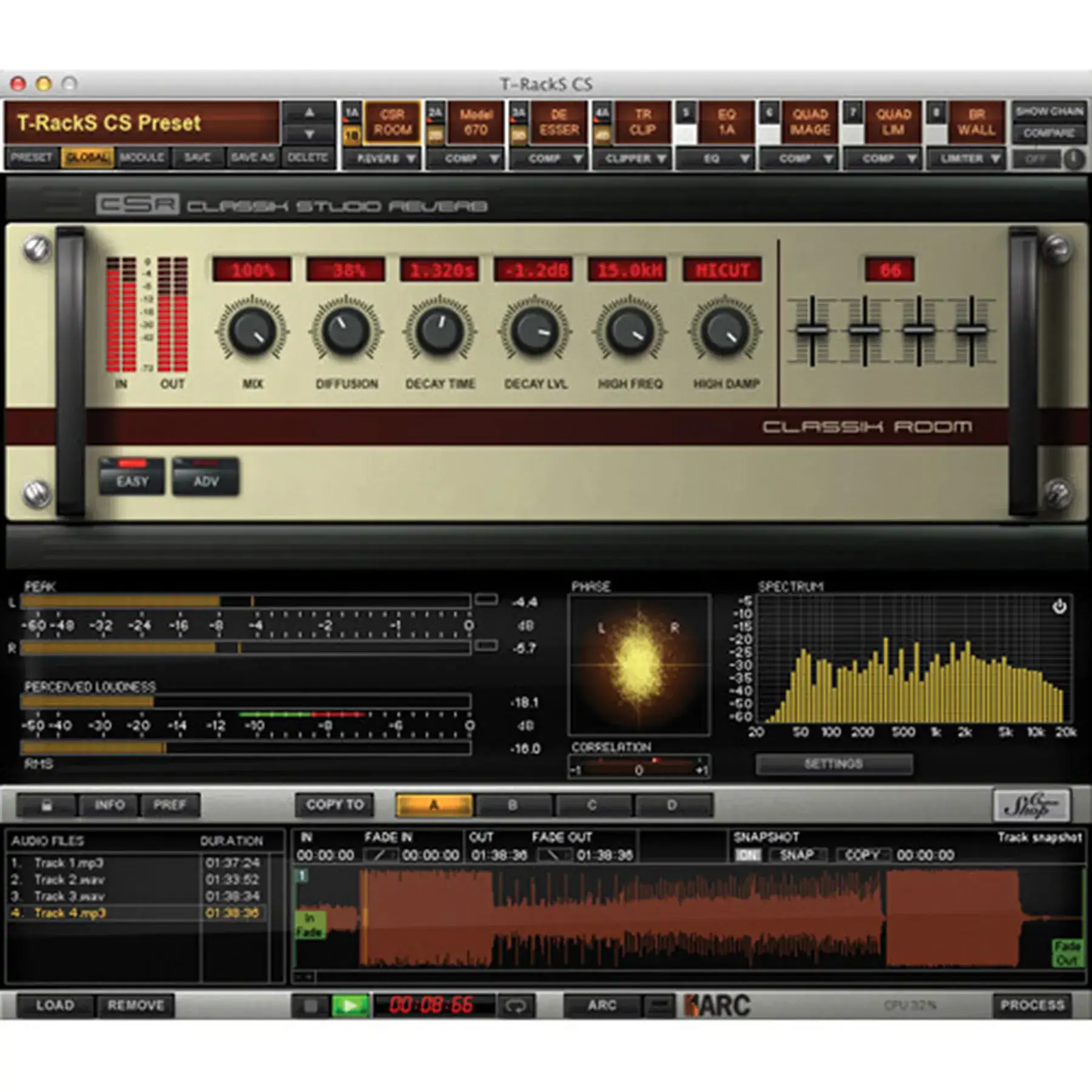This screenshot has height=1092, width=1092.
Task: Click the output power knob icon
Action: coord(1074,159)
